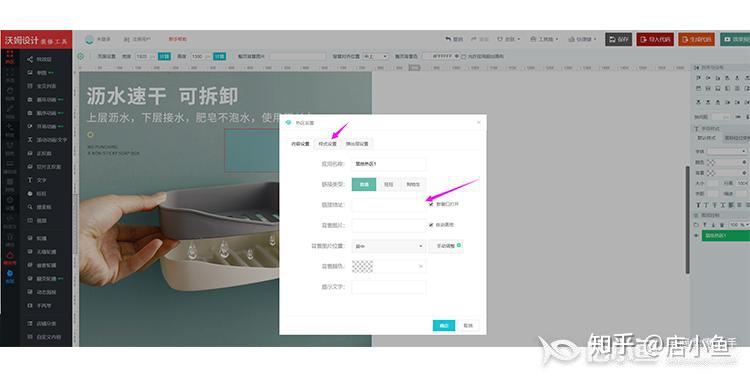
Task: Click the page height field showing 1300
Action: pyautogui.click(x=200, y=56)
